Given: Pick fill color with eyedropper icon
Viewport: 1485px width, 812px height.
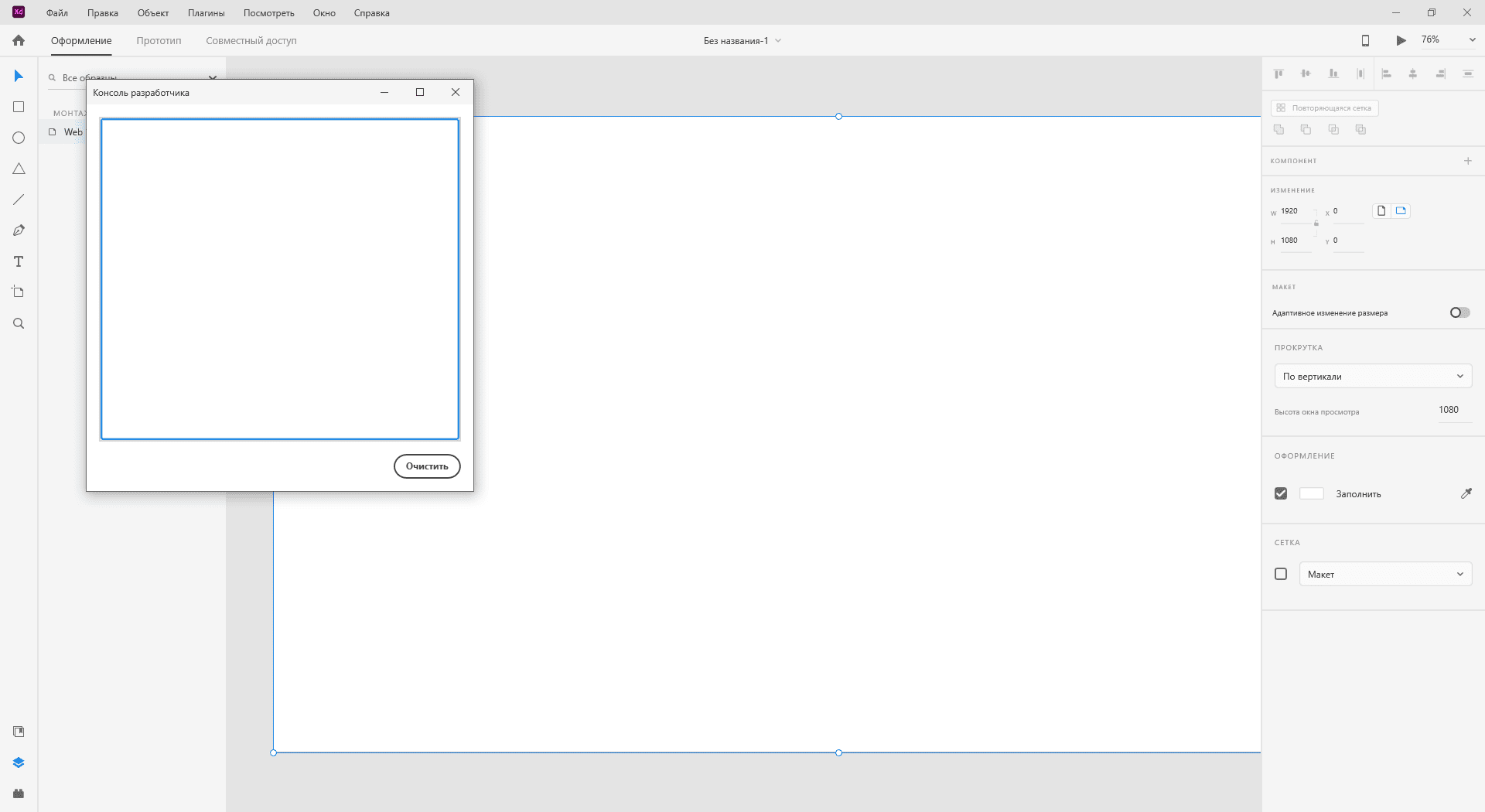Looking at the screenshot, I should tap(1466, 493).
